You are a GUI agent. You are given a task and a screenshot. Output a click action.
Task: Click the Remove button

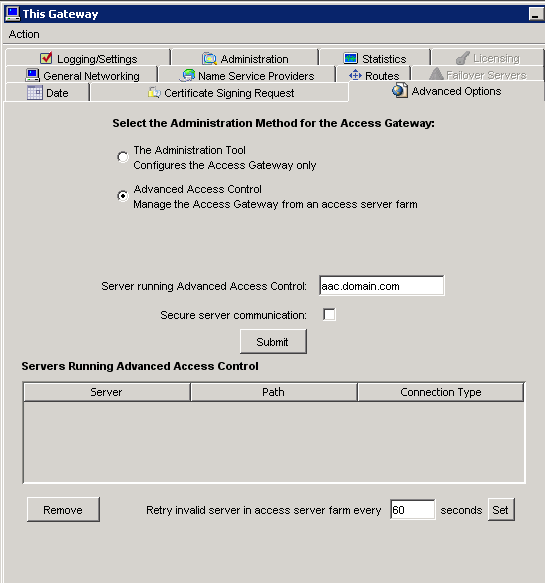coord(63,509)
